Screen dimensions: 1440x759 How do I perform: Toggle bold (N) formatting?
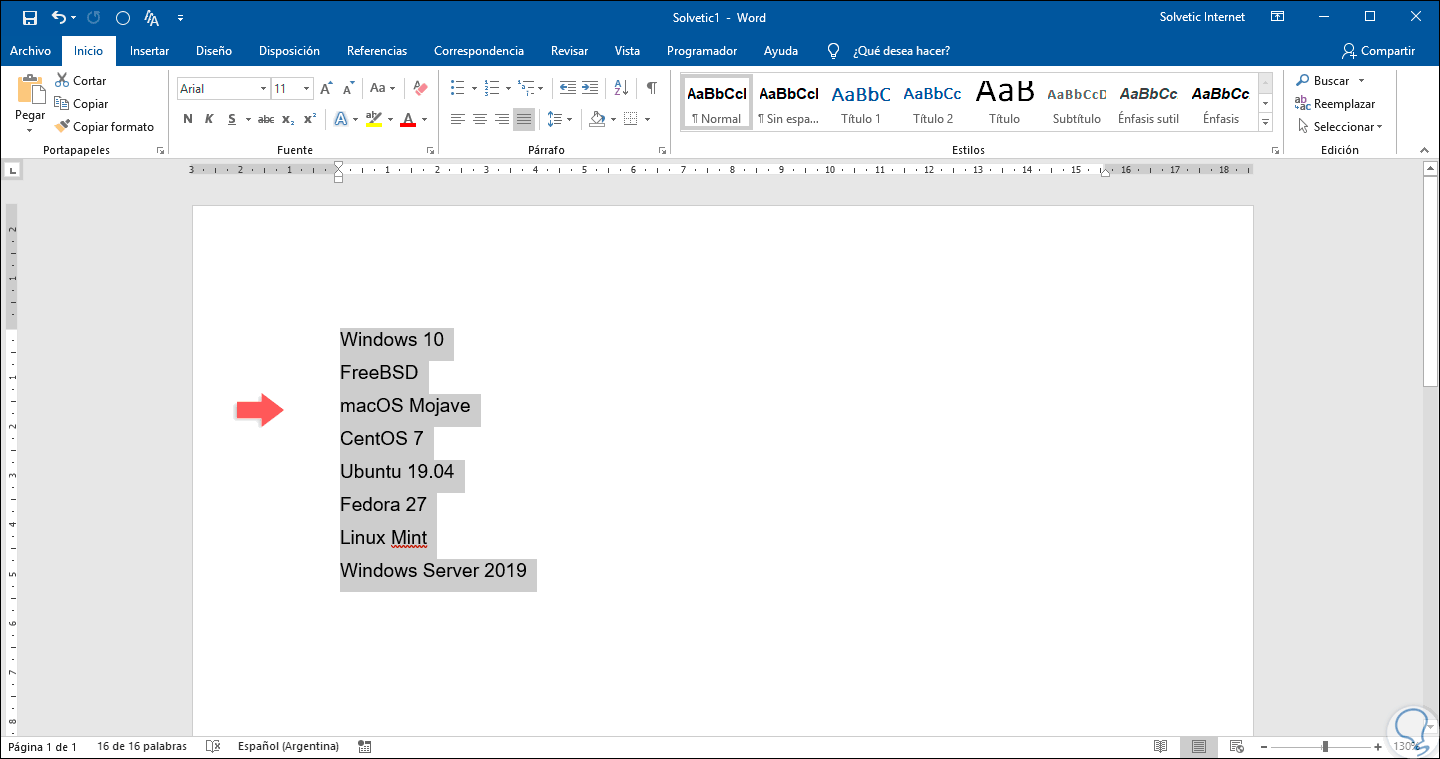point(188,119)
